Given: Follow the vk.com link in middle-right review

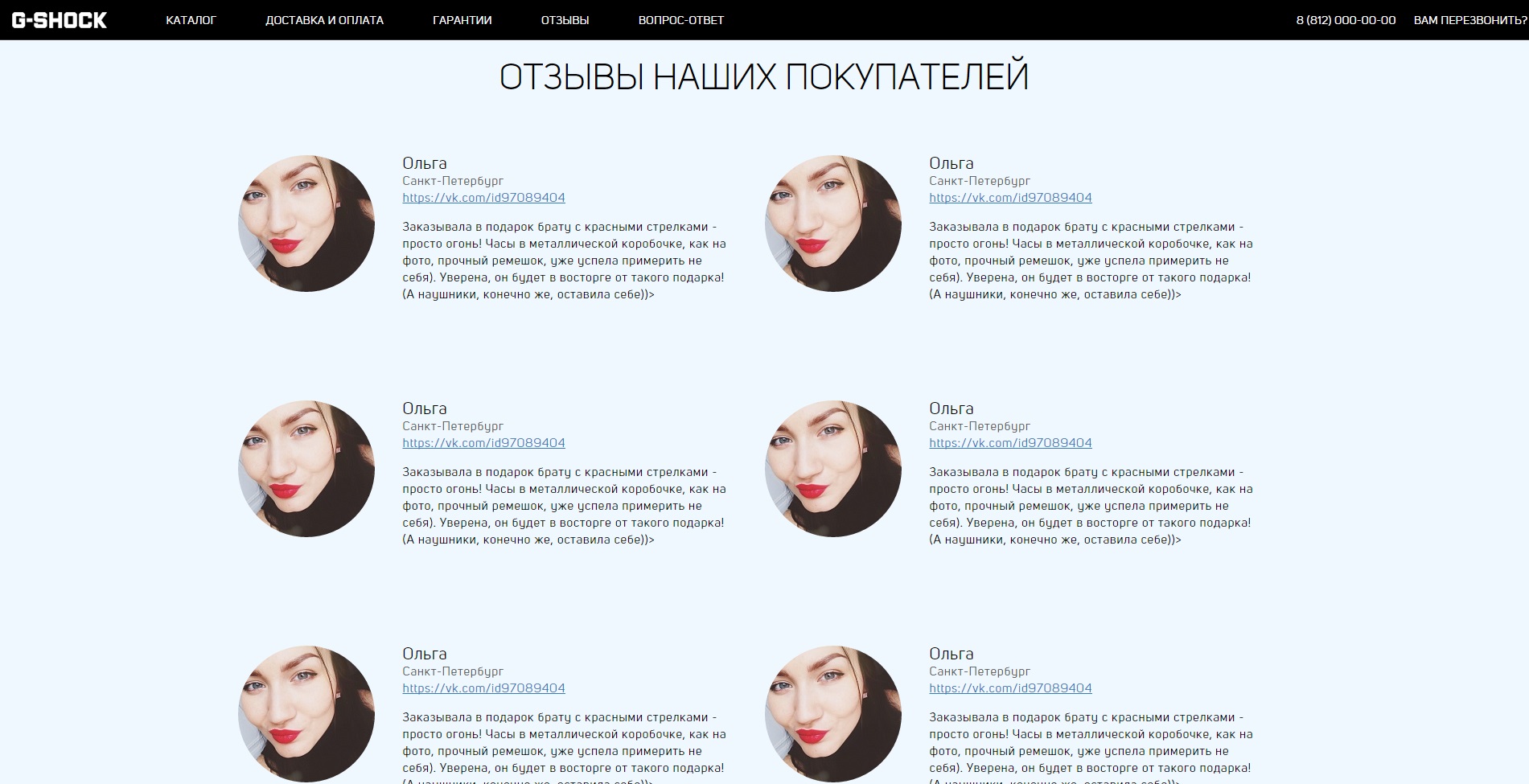Looking at the screenshot, I should pos(1010,443).
